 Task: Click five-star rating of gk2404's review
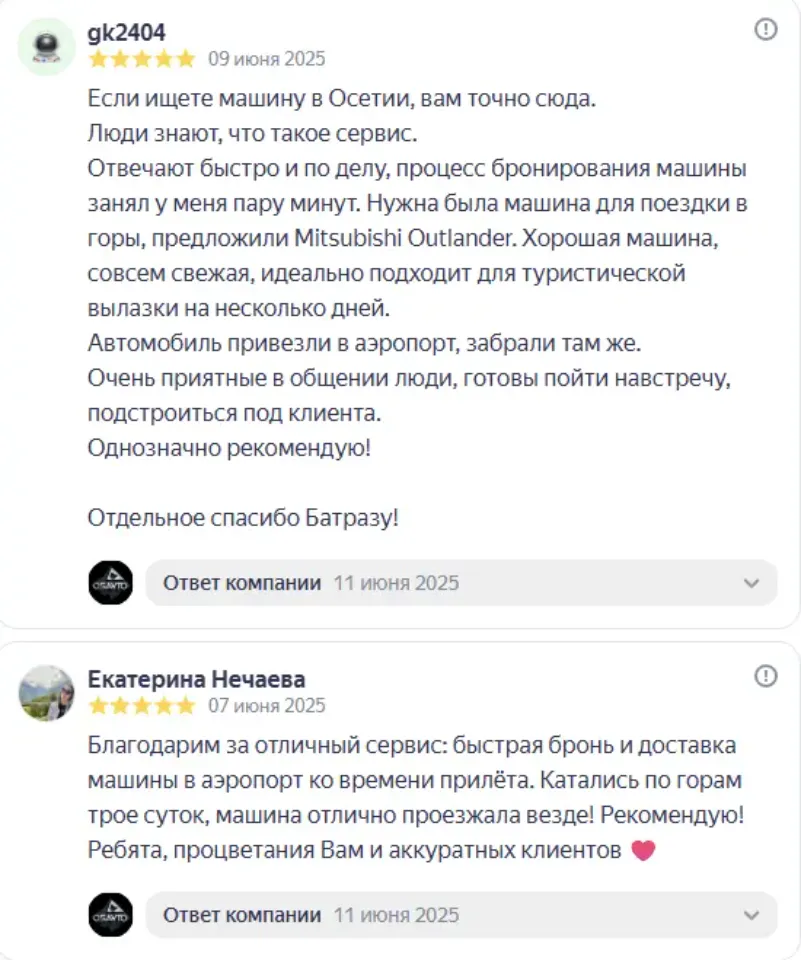click(142, 59)
